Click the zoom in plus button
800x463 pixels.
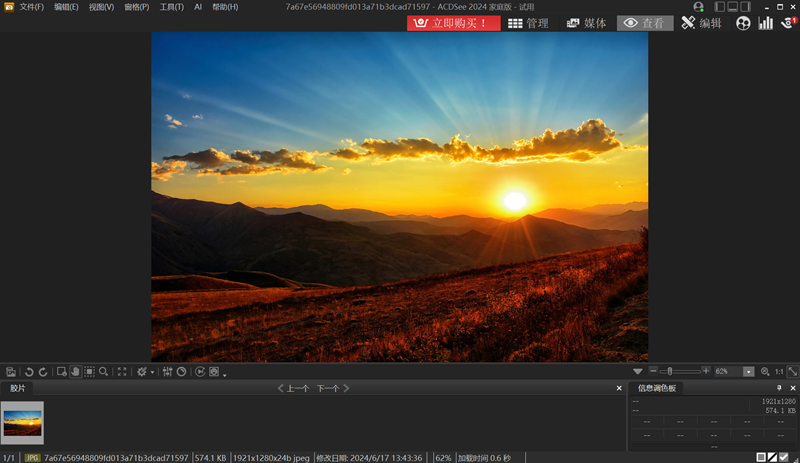point(706,371)
